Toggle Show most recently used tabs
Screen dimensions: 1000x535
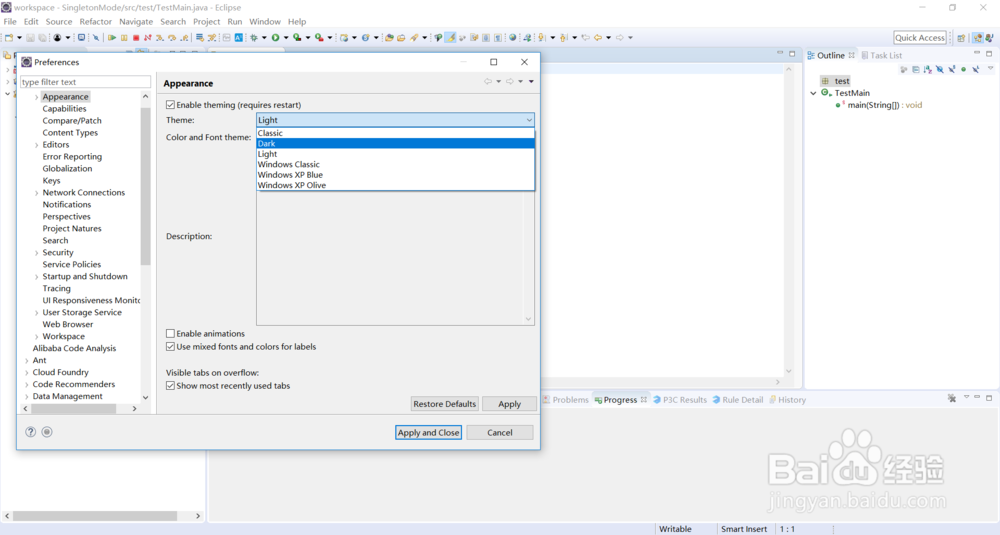click(x=170, y=386)
